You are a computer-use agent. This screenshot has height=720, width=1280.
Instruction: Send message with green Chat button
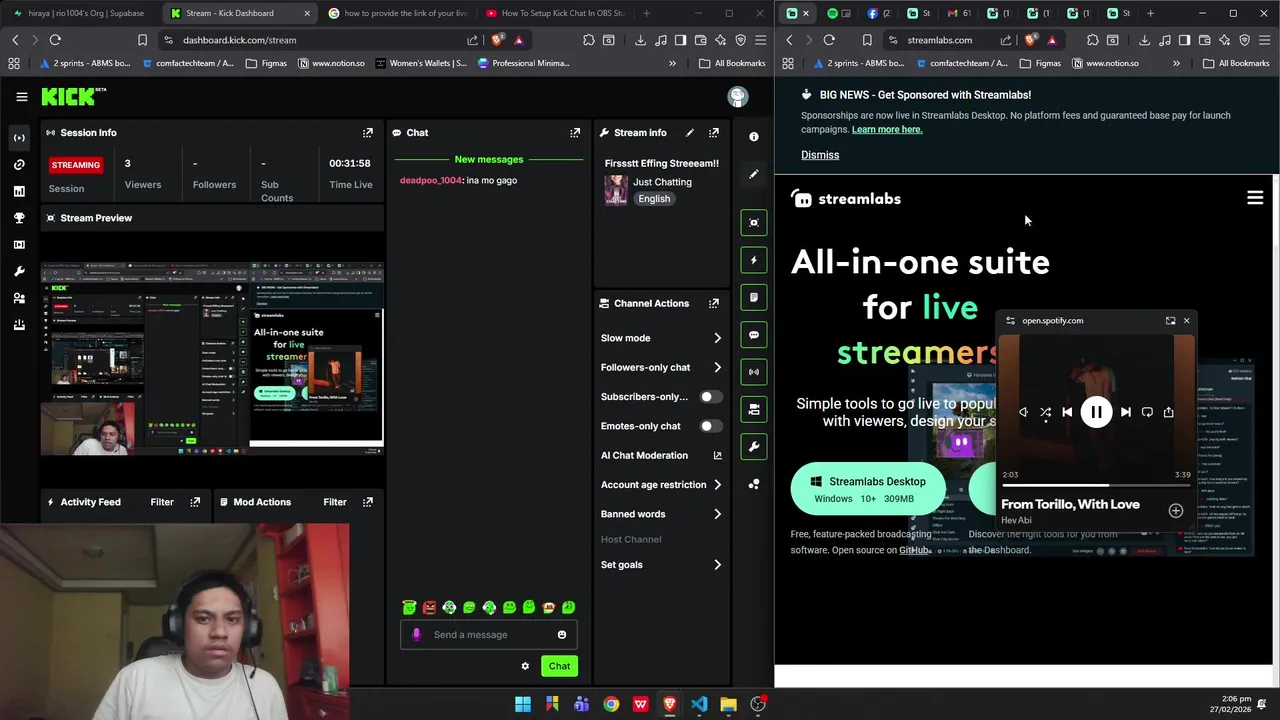[x=559, y=666]
